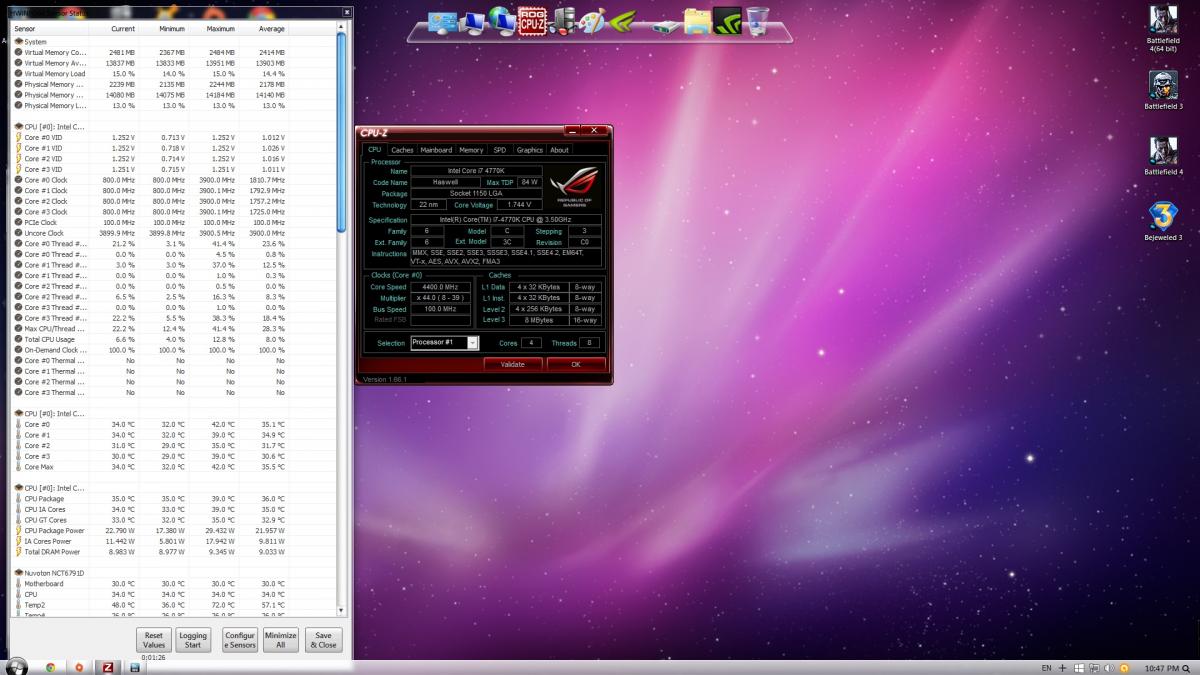Image resolution: width=1200 pixels, height=675 pixels.
Task: Select the Total DRAM Power row
Action: (x=175, y=552)
